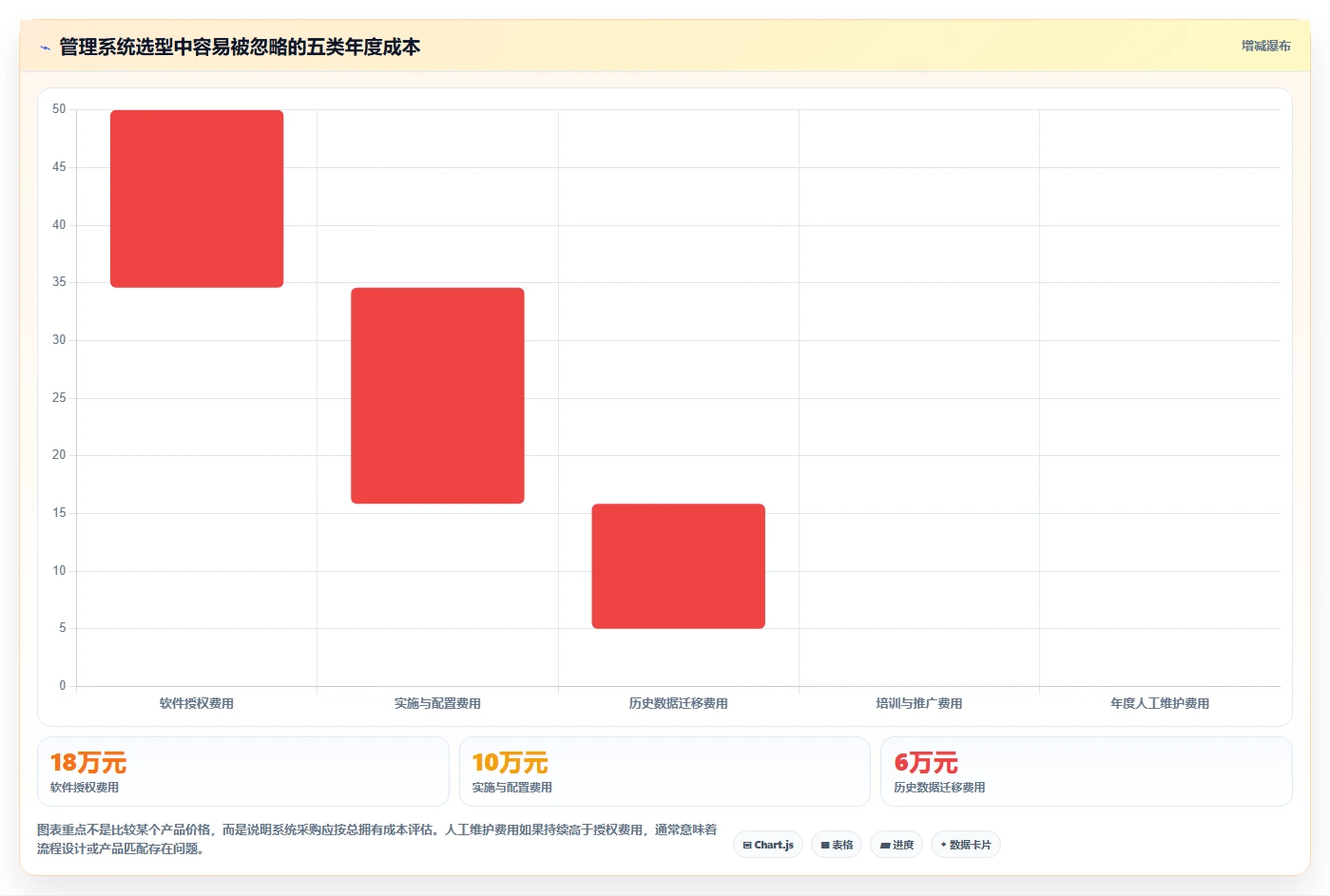Click y-axis value 35
This screenshot has height=896, width=1330.
click(59, 282)
